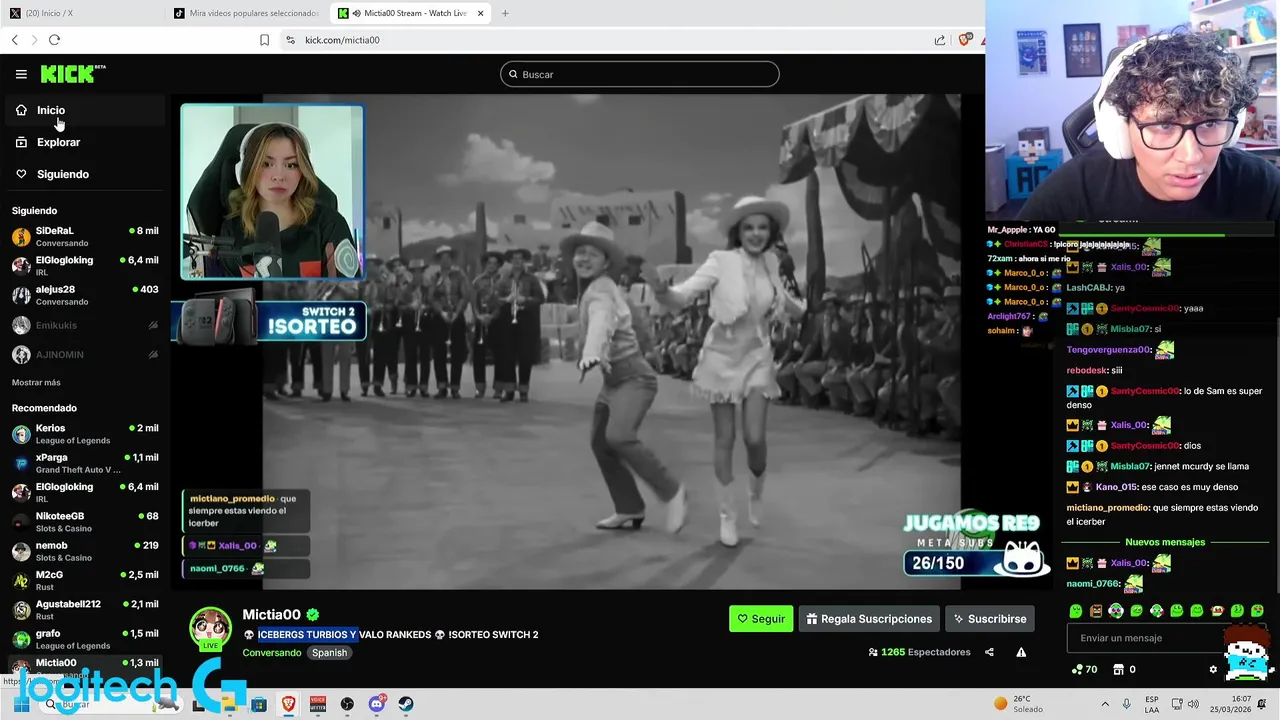Click the Suscribirse button
The image size is (1280, 720).
990,619
